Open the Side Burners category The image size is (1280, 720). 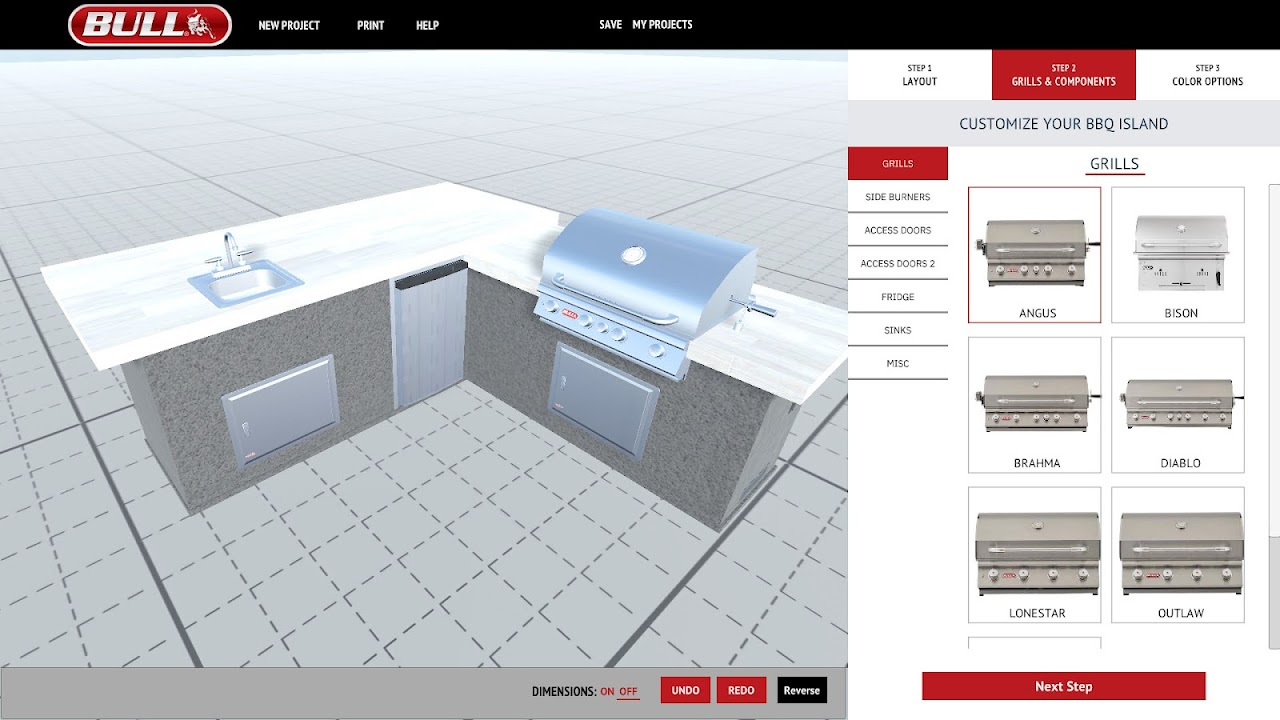[897, 197]
